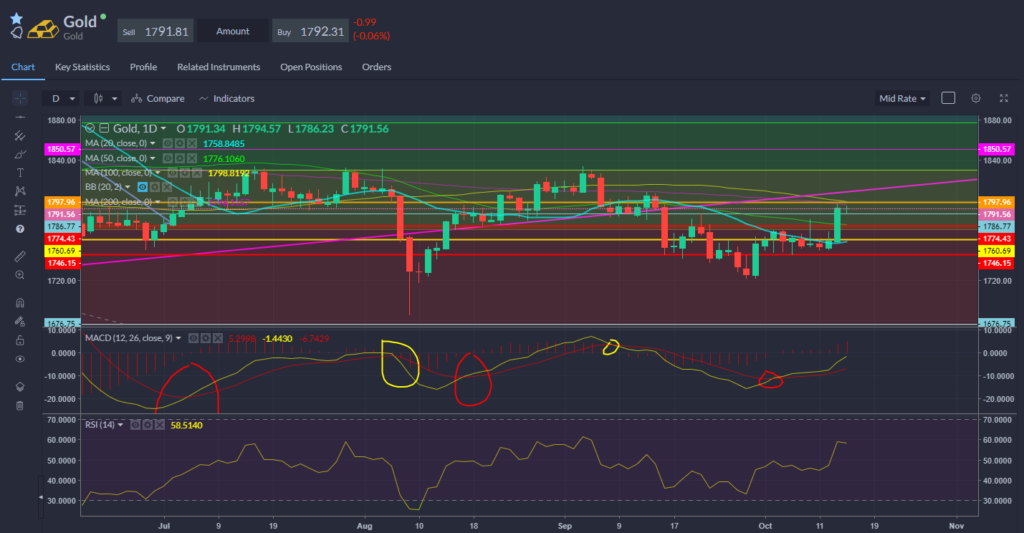Switch to the Chart tab
Image resolution: width=1024 pixels, height=533 pixels.
click(x=23, y=67)
